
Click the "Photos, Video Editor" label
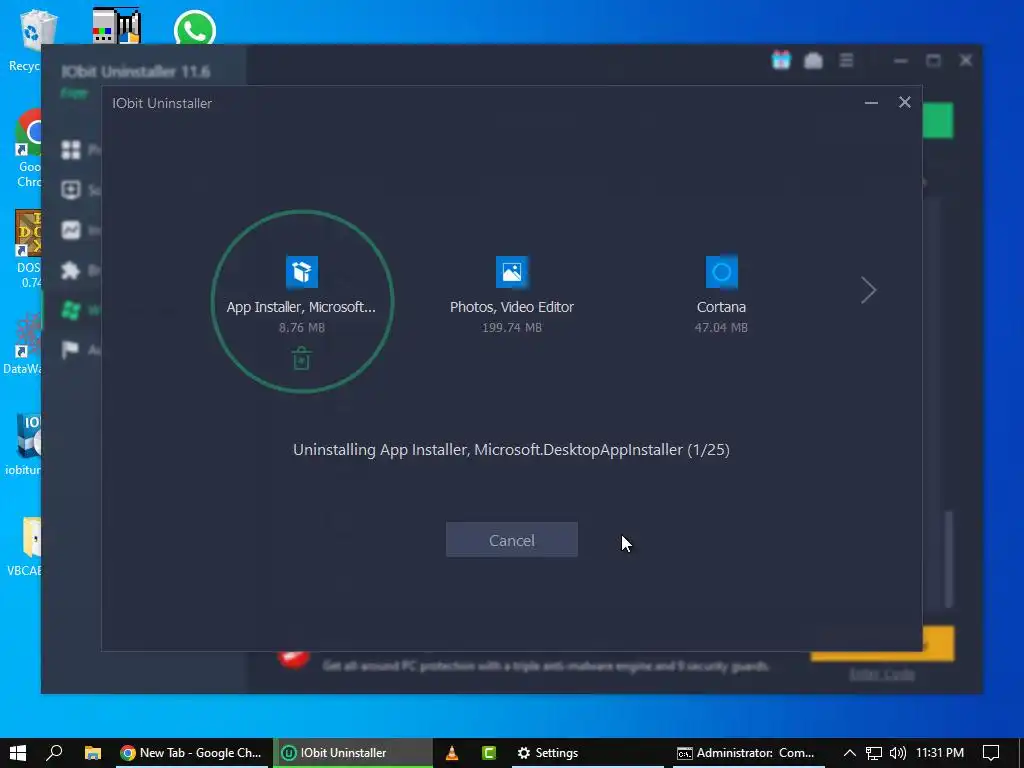tap(511, 307)
